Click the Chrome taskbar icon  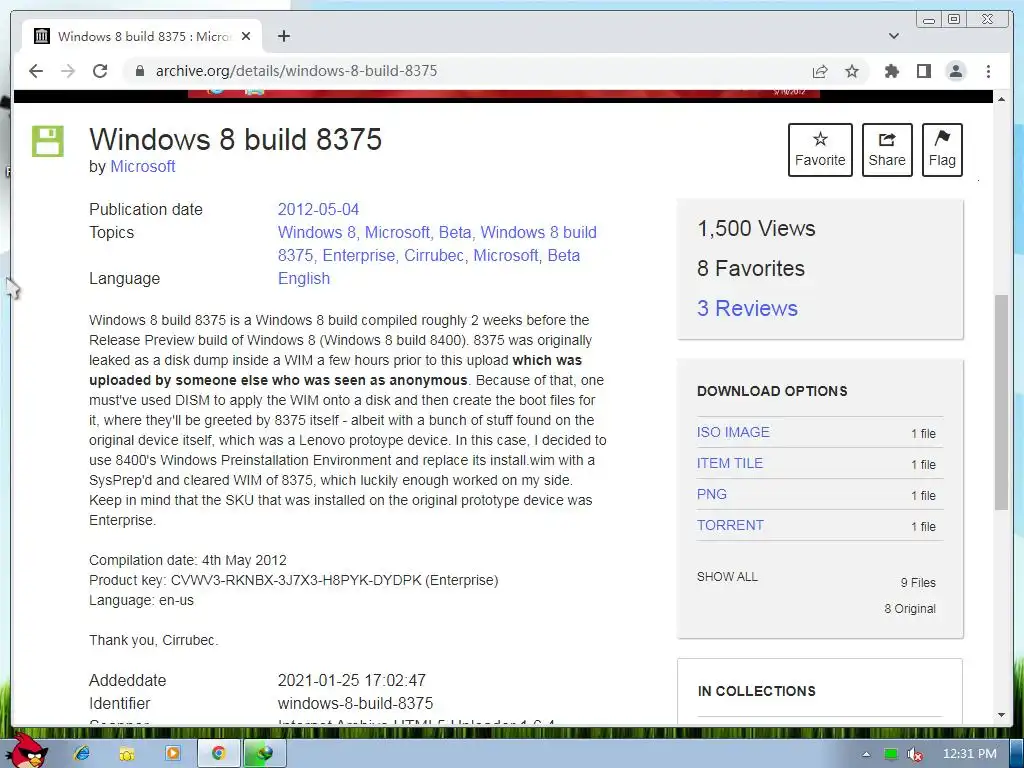pyautogui.click(x=218, y=754)
